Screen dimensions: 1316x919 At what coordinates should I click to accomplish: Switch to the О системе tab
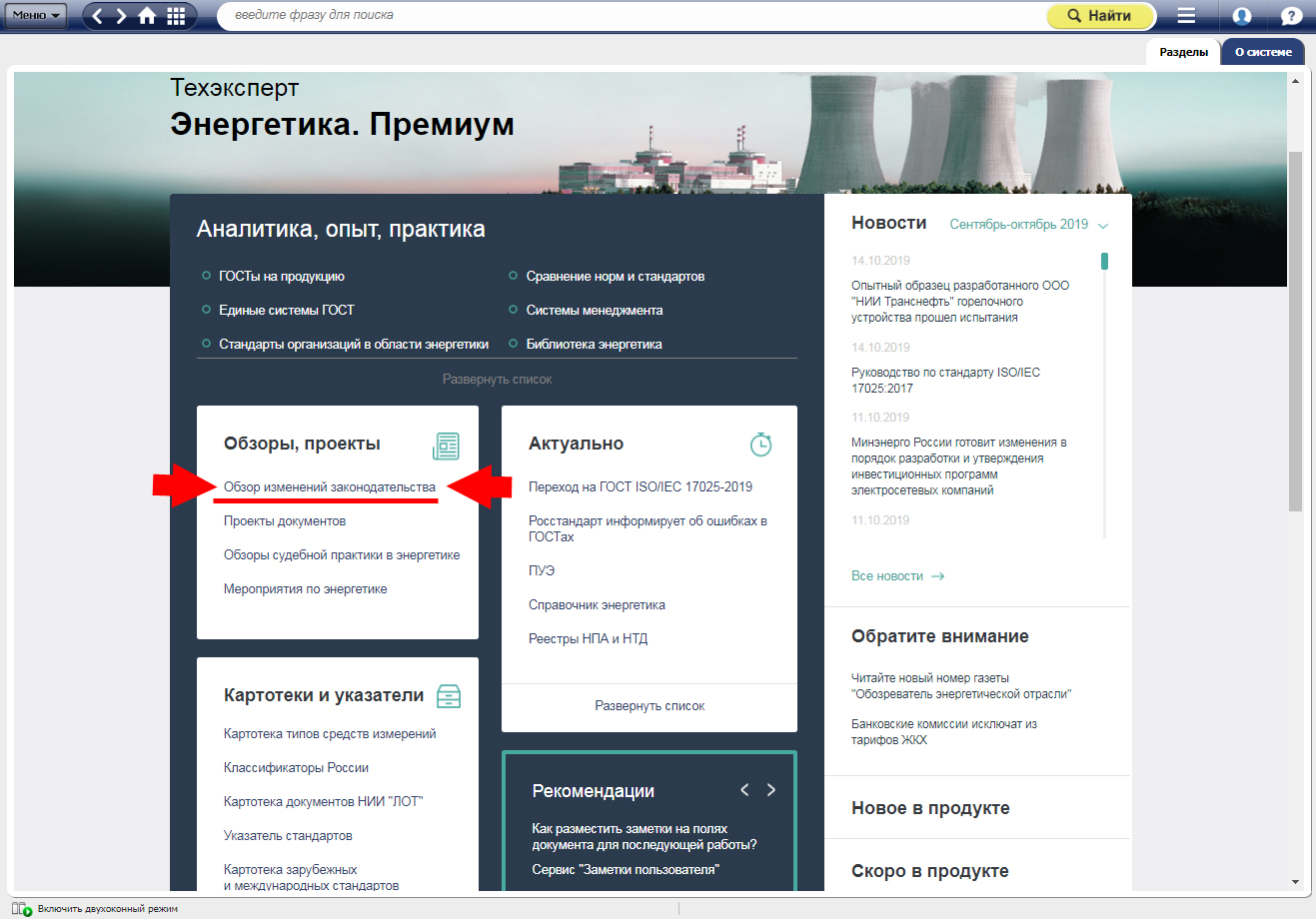(x=1263, y=52)
